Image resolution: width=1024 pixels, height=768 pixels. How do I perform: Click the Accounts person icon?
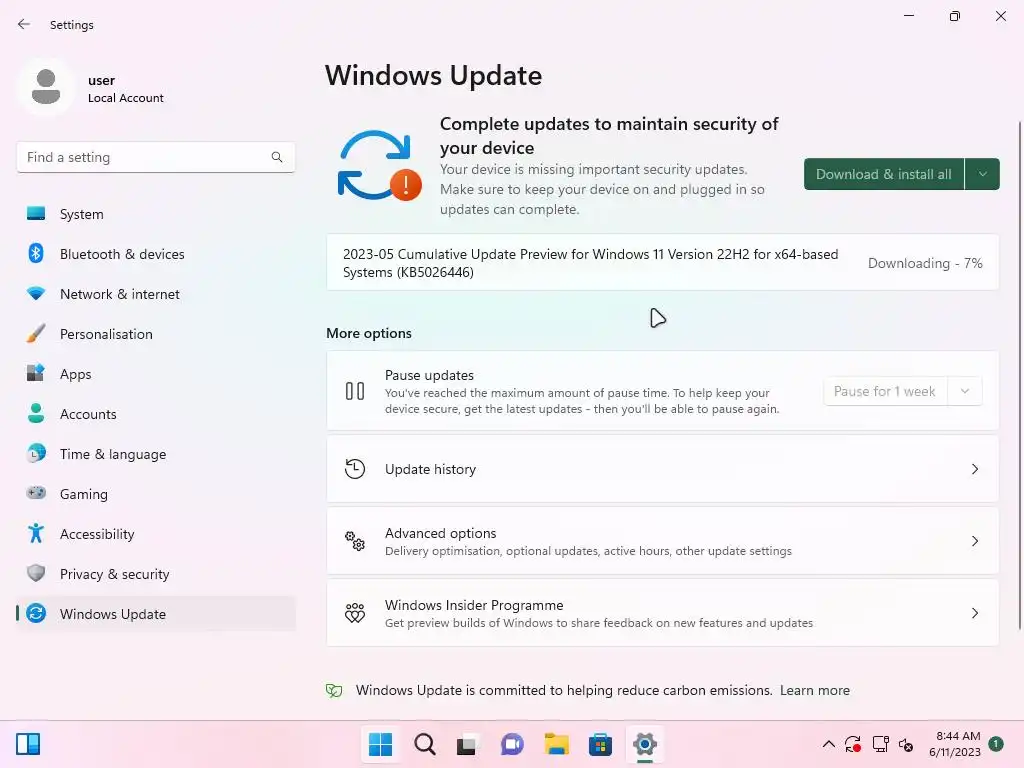pyautogui.click(x=36, y=413)
